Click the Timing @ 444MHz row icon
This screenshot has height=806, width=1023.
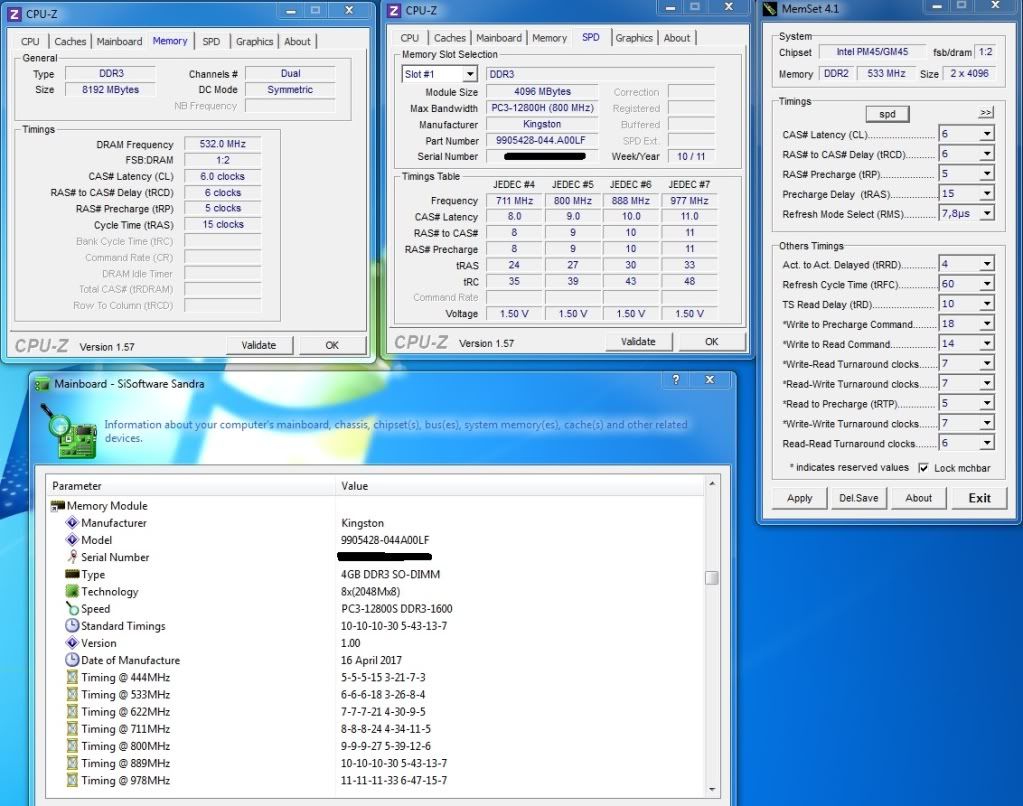pos(72,677)
